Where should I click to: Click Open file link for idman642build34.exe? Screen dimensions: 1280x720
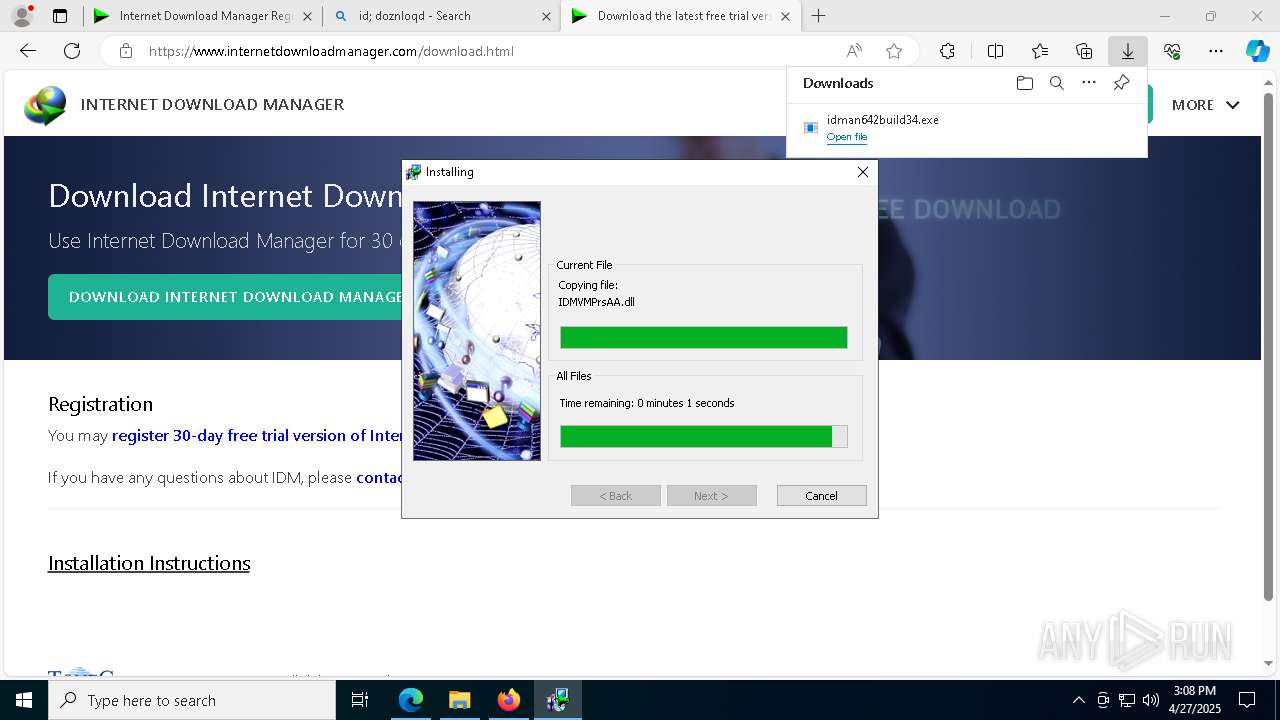click(x=847, y=137)
